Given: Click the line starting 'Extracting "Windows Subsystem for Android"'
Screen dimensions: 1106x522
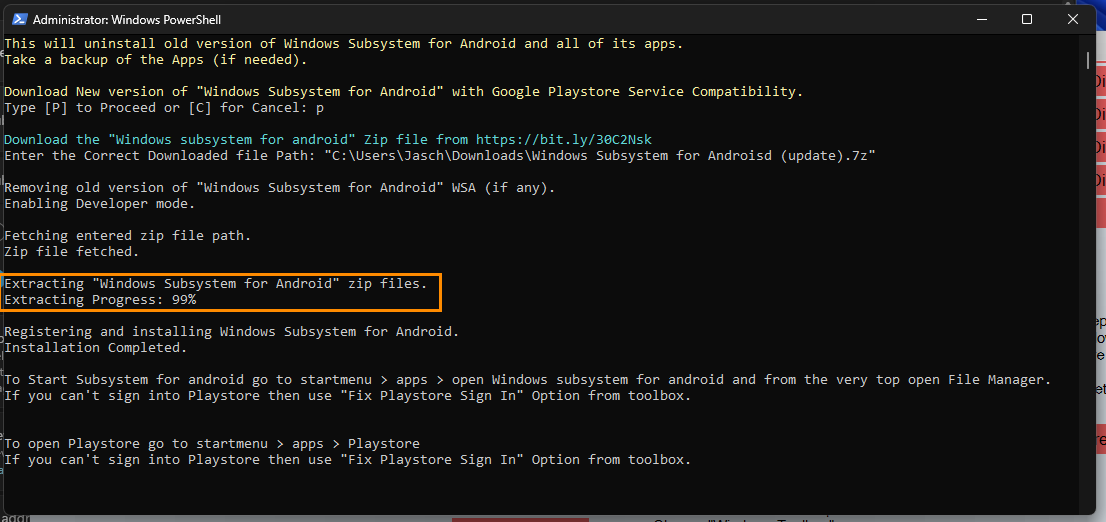Looking at the screenshot, I should [216, 284].
